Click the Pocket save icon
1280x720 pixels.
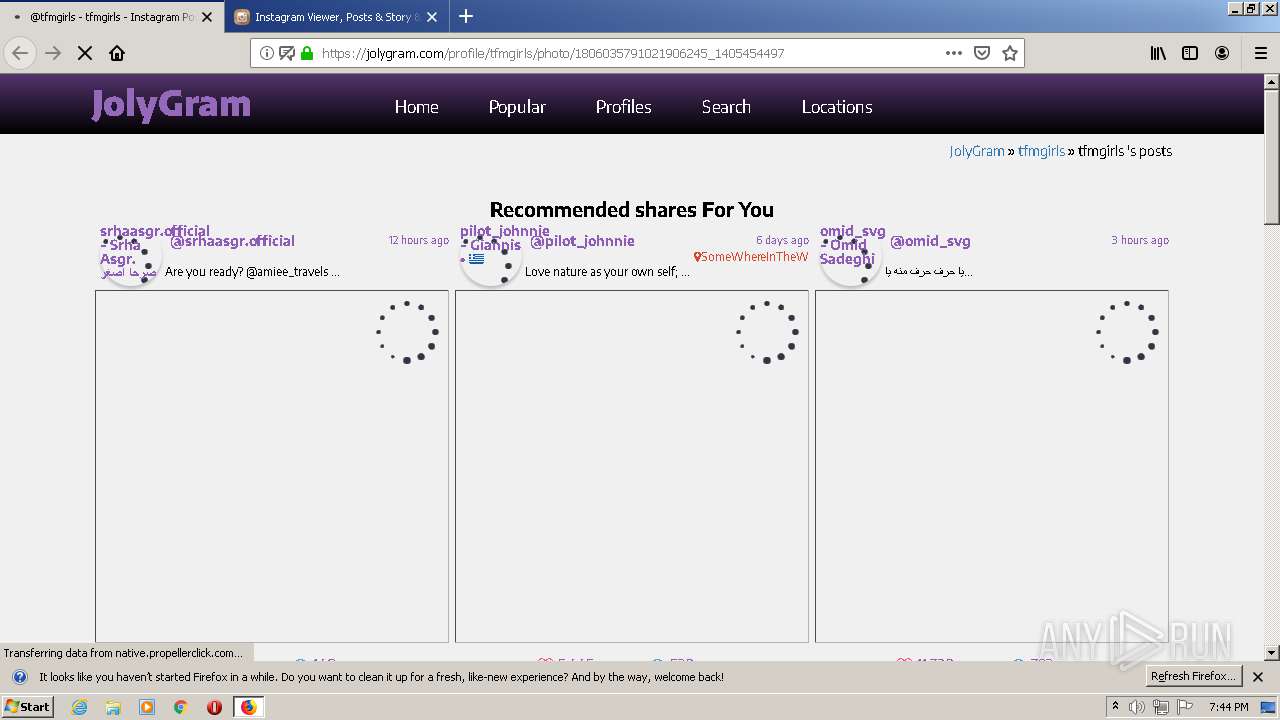(982, 53)
